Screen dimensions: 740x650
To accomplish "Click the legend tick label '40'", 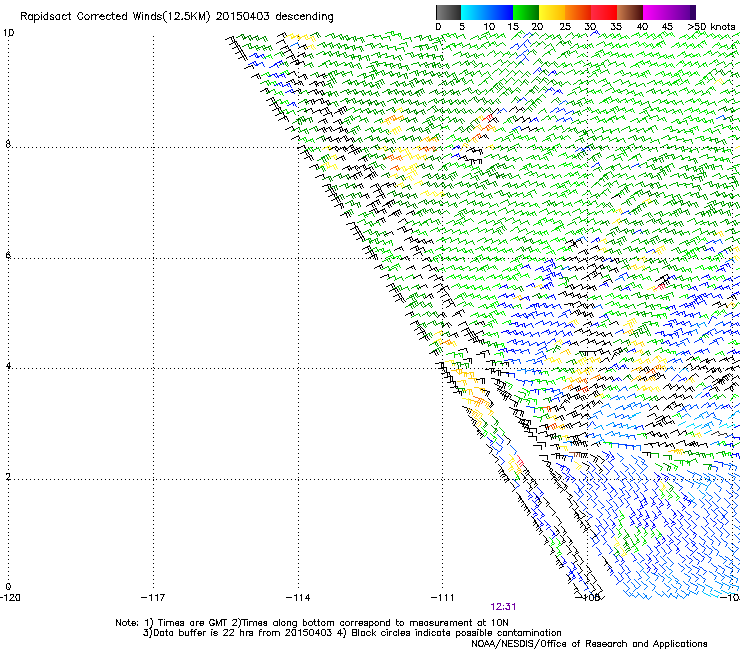I will click(x=642, y=27).
